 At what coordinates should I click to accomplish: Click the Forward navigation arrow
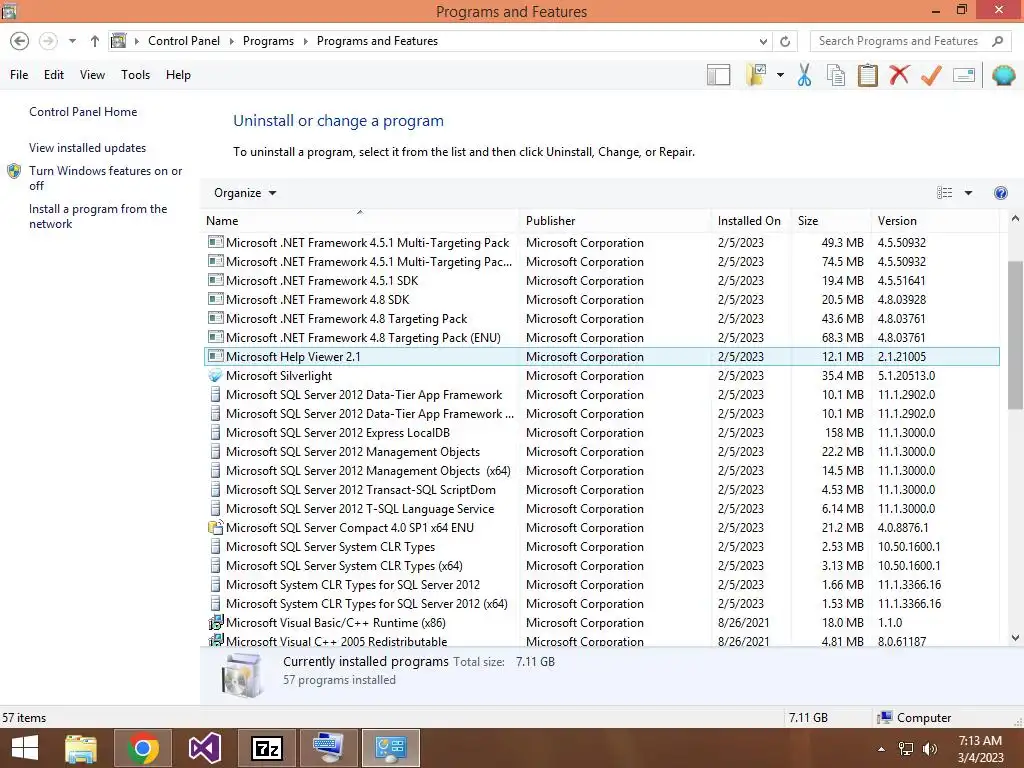[x=48, y=41]
